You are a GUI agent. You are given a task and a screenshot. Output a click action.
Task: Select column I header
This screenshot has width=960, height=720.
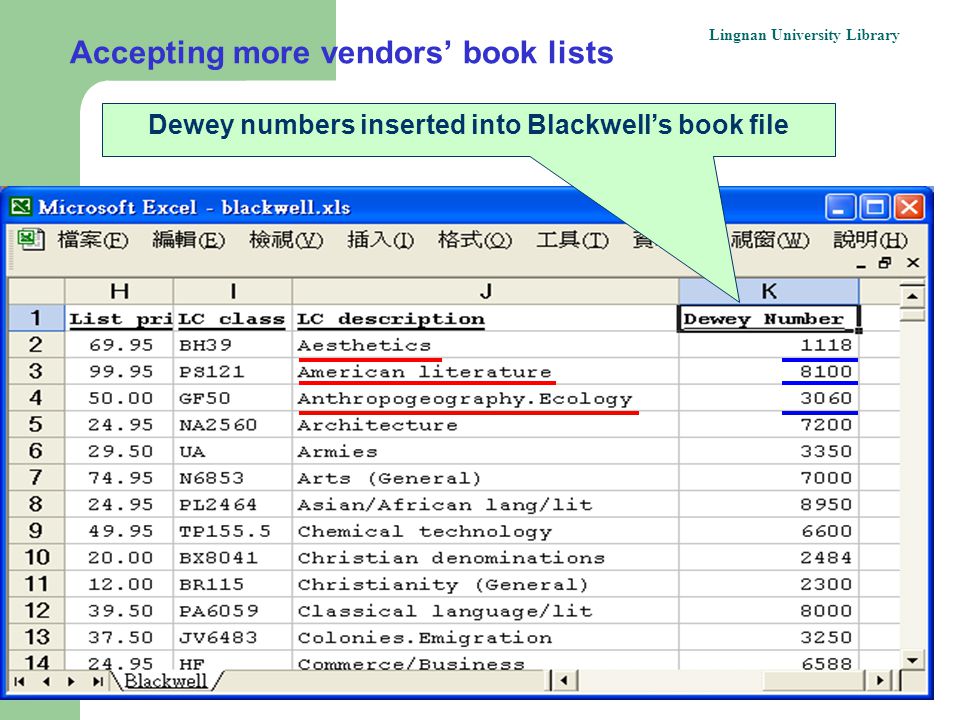233,291
